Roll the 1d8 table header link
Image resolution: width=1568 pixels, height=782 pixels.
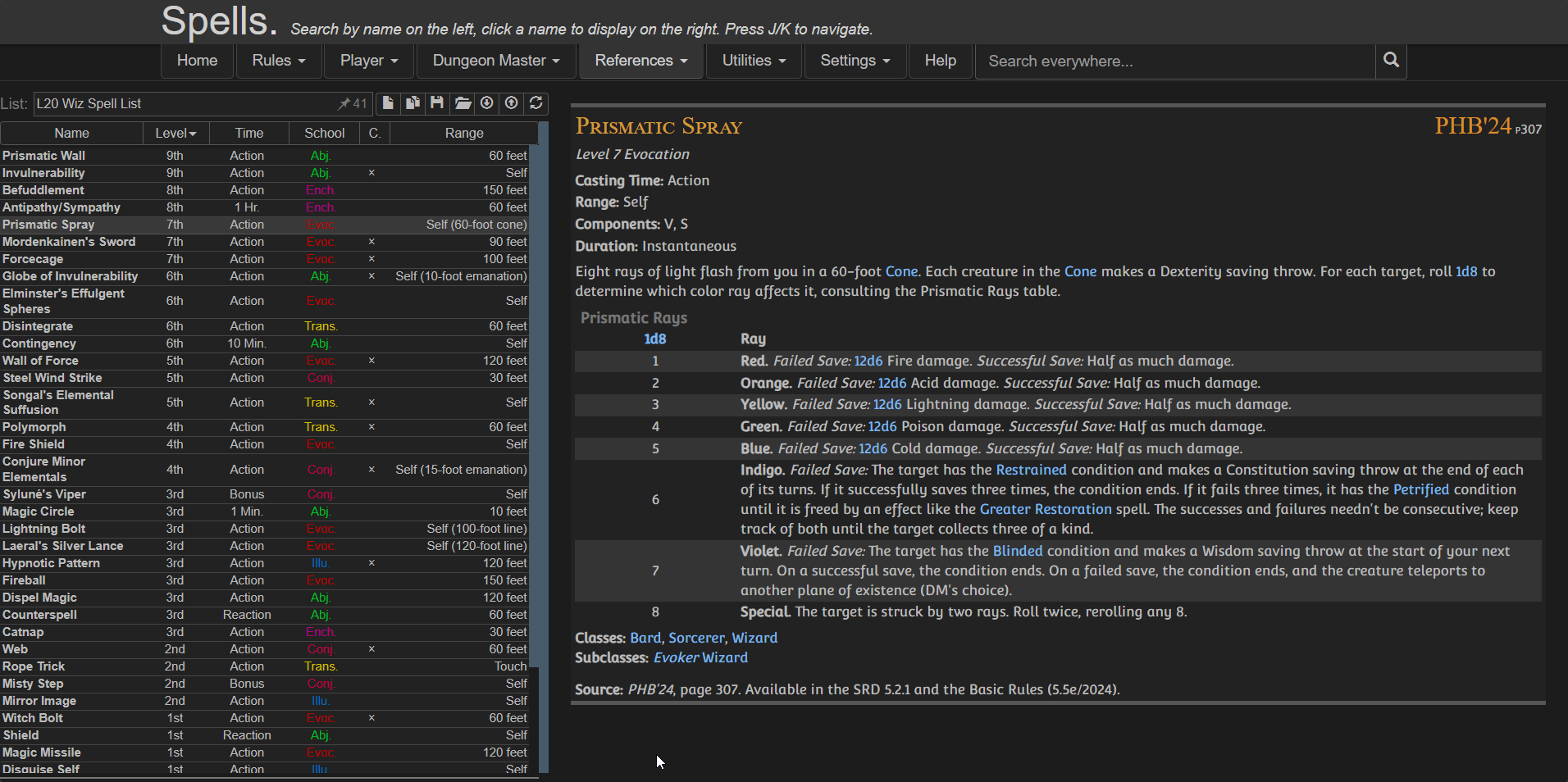(x=654, y=339)
